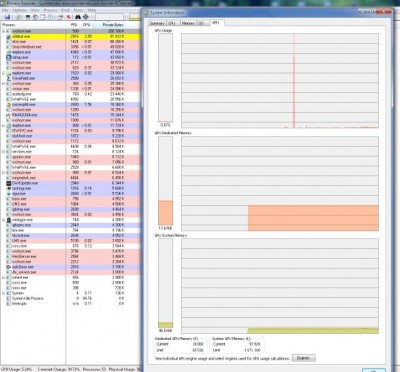Image resolution: width=400 pixels, height=372 pixels.
Task: Click the Engines button
Action: (303, 358)
